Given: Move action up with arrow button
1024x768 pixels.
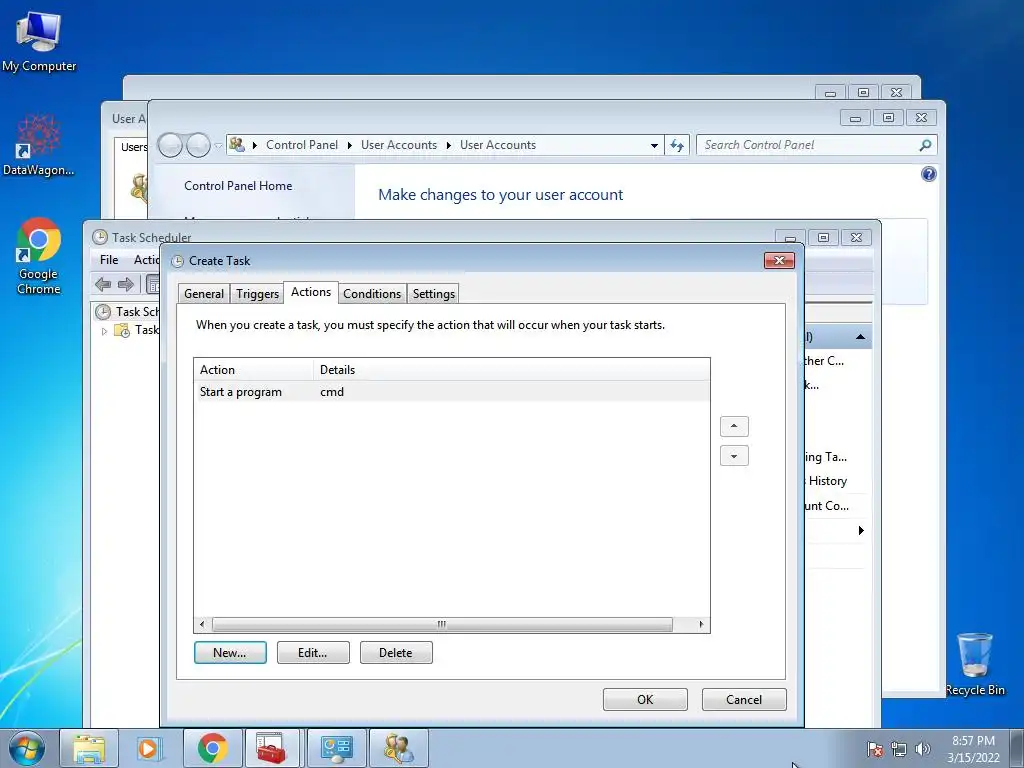Looking at the screenshot, I should coord(734,426).
